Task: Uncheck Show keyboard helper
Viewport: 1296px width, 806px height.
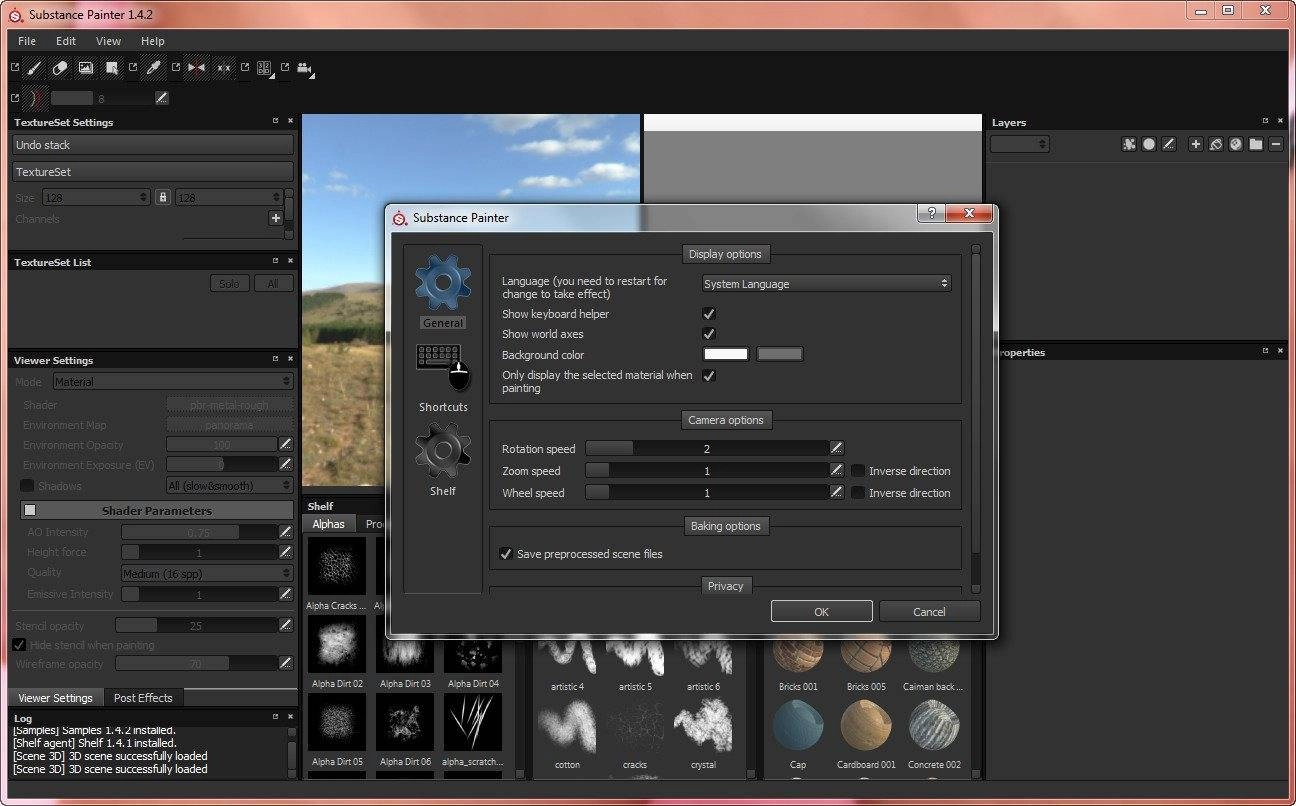Action: pyautogui.click(x=709, y=314)
